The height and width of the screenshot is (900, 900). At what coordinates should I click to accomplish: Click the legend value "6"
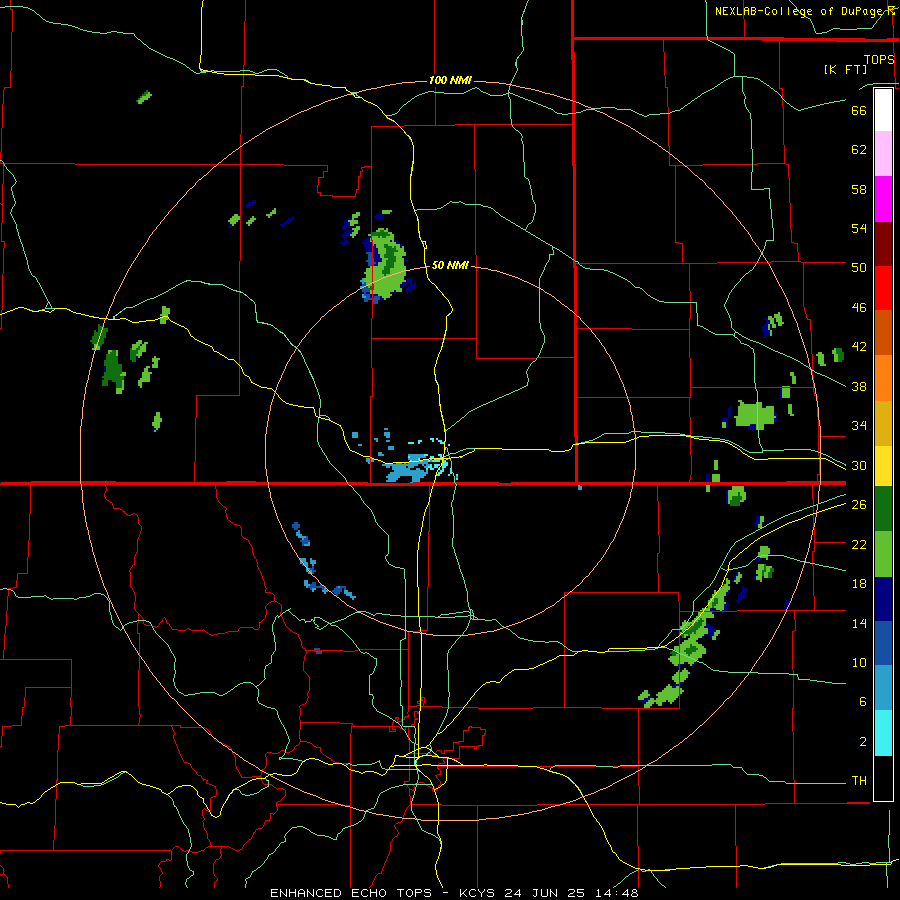pos(863,702)
